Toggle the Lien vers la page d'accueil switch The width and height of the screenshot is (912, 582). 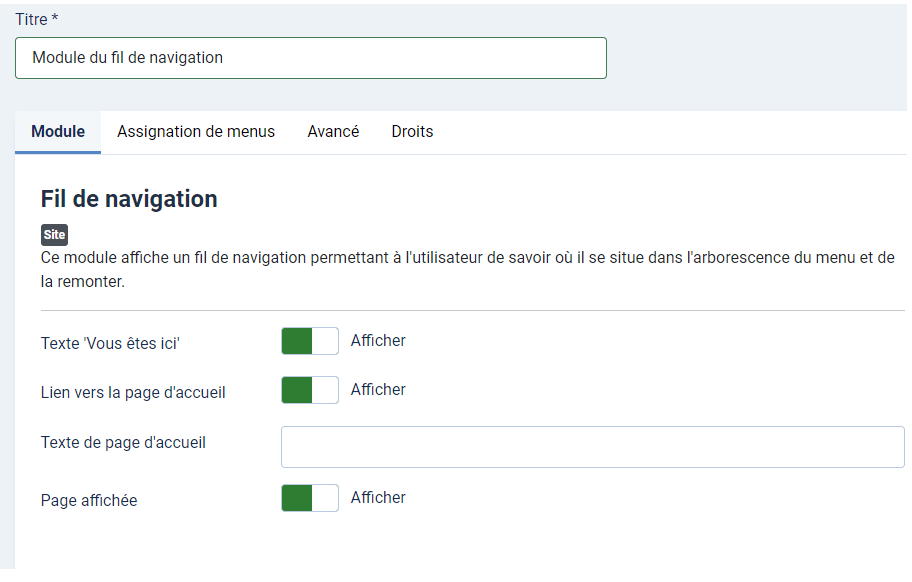(310, 390)
